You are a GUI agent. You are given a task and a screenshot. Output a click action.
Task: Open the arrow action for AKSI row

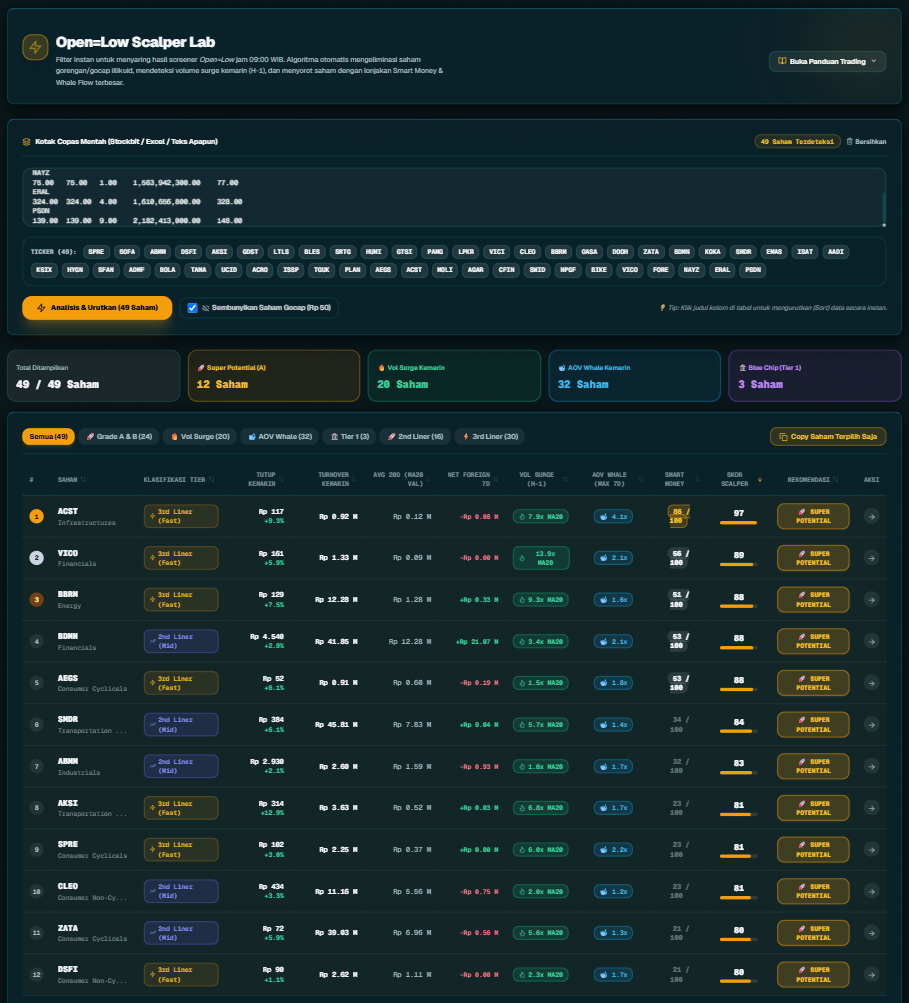pos(871,808)
